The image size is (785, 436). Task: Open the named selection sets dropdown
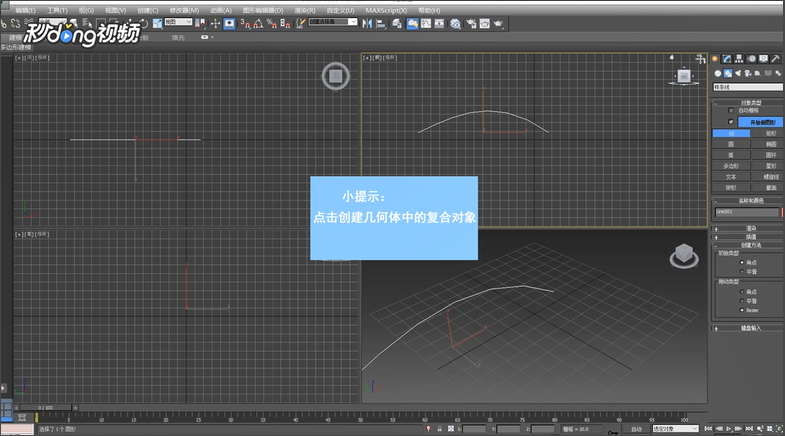pos(333,22)
